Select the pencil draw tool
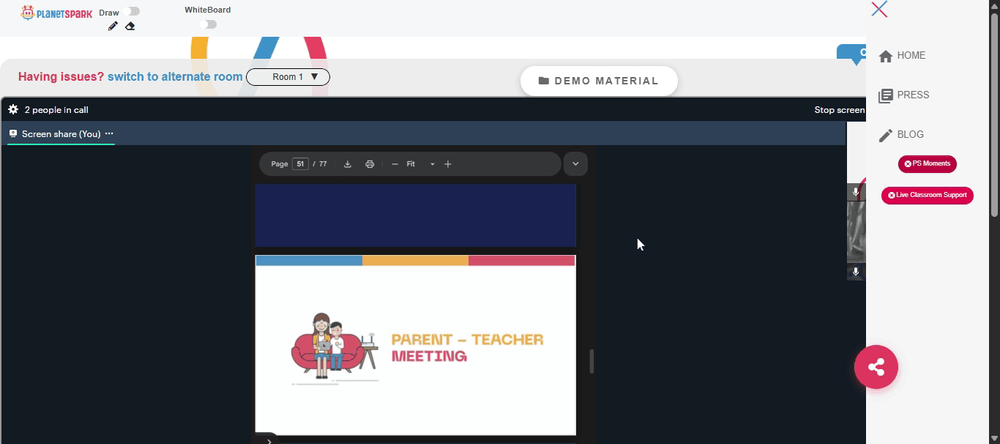Viewport: 1000px width, 444px height. point(113,26)
